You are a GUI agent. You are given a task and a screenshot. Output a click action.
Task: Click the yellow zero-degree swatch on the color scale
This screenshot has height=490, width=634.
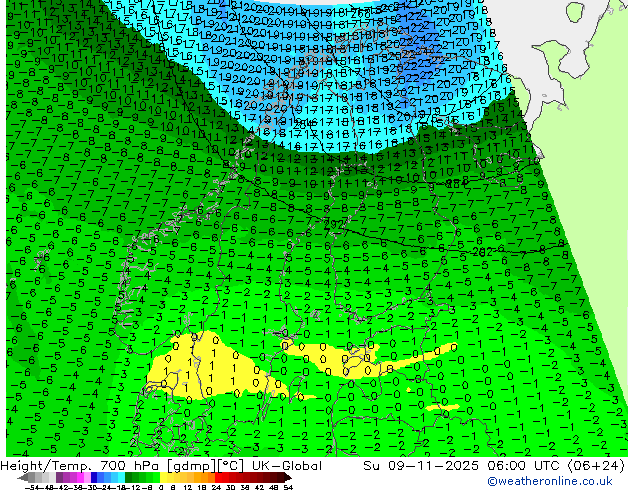tap(164, 477)
